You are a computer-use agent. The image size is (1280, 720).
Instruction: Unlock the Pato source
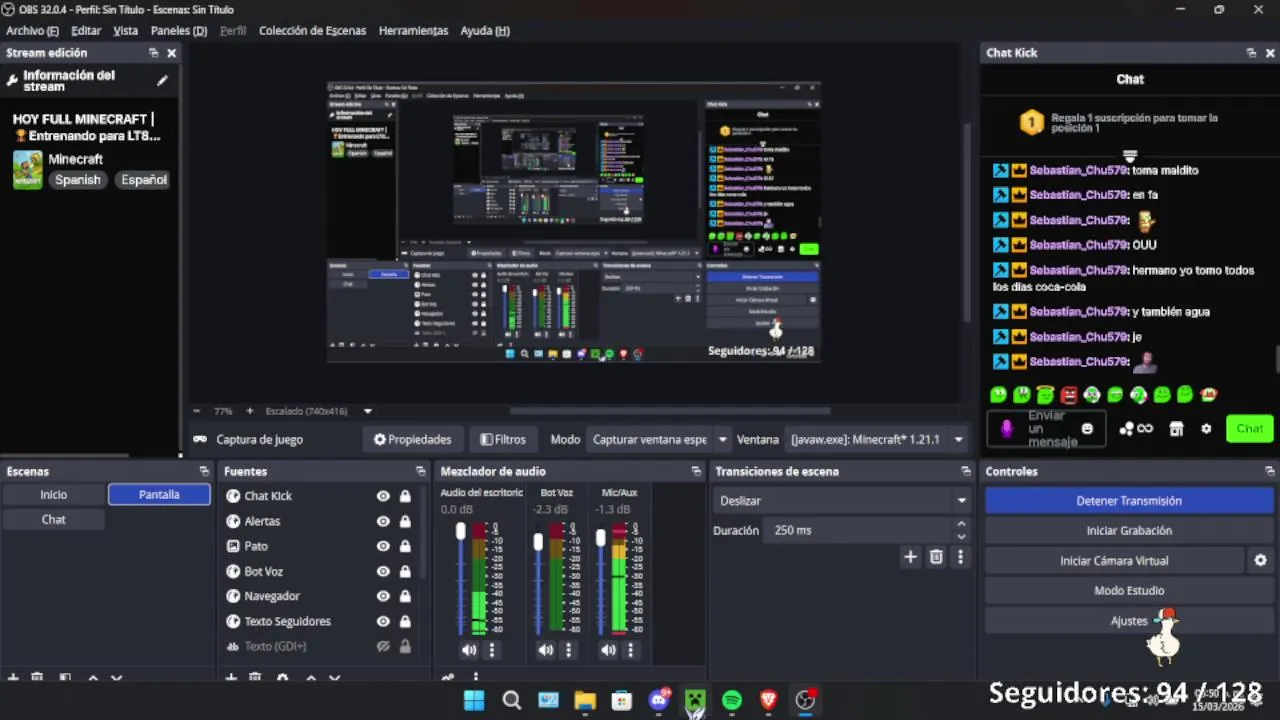(405, 546)
